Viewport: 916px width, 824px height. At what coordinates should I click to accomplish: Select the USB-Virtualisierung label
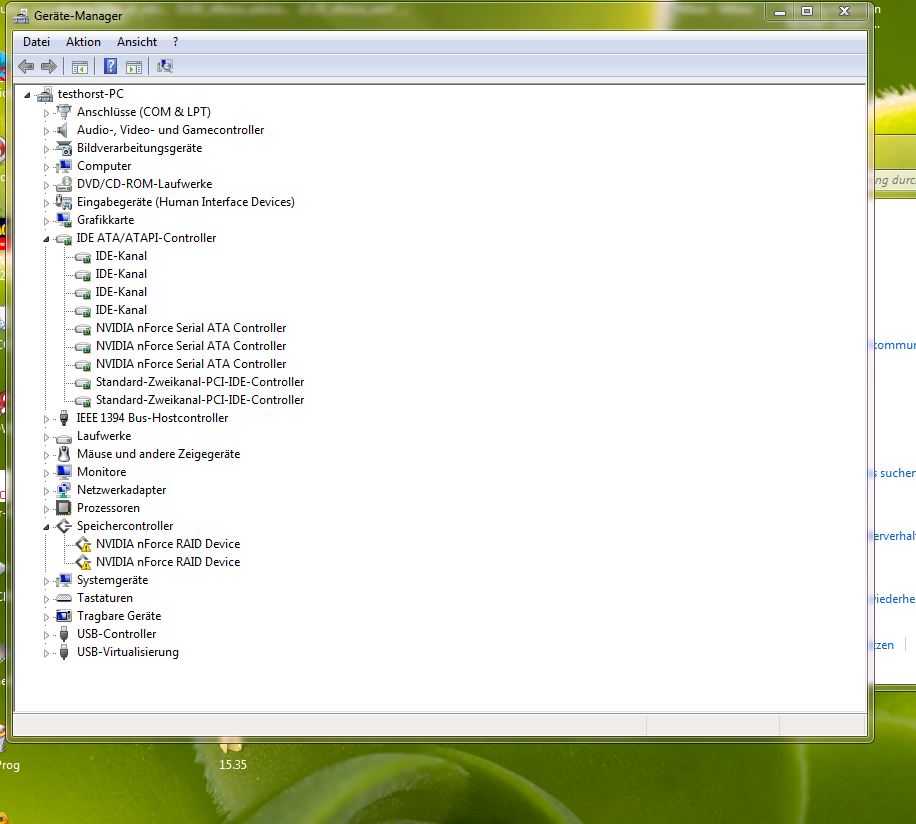point(128,652)
